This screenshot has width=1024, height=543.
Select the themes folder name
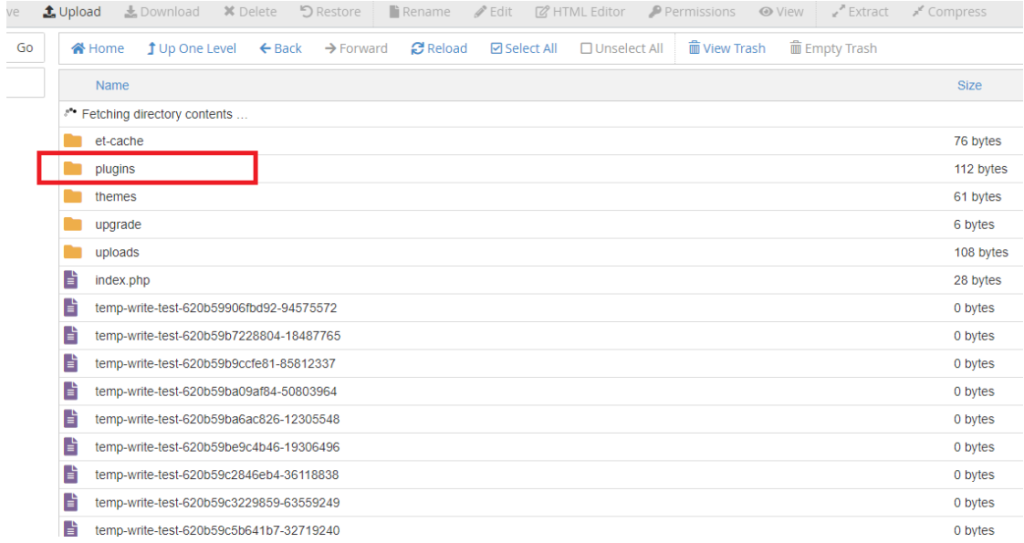(x=116, y=197)
